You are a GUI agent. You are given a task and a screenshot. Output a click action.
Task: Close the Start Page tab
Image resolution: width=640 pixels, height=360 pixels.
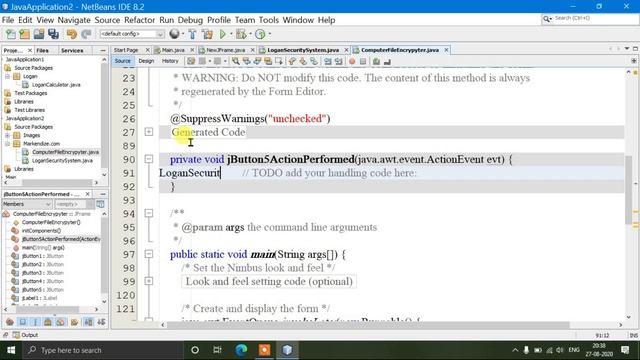147,50
